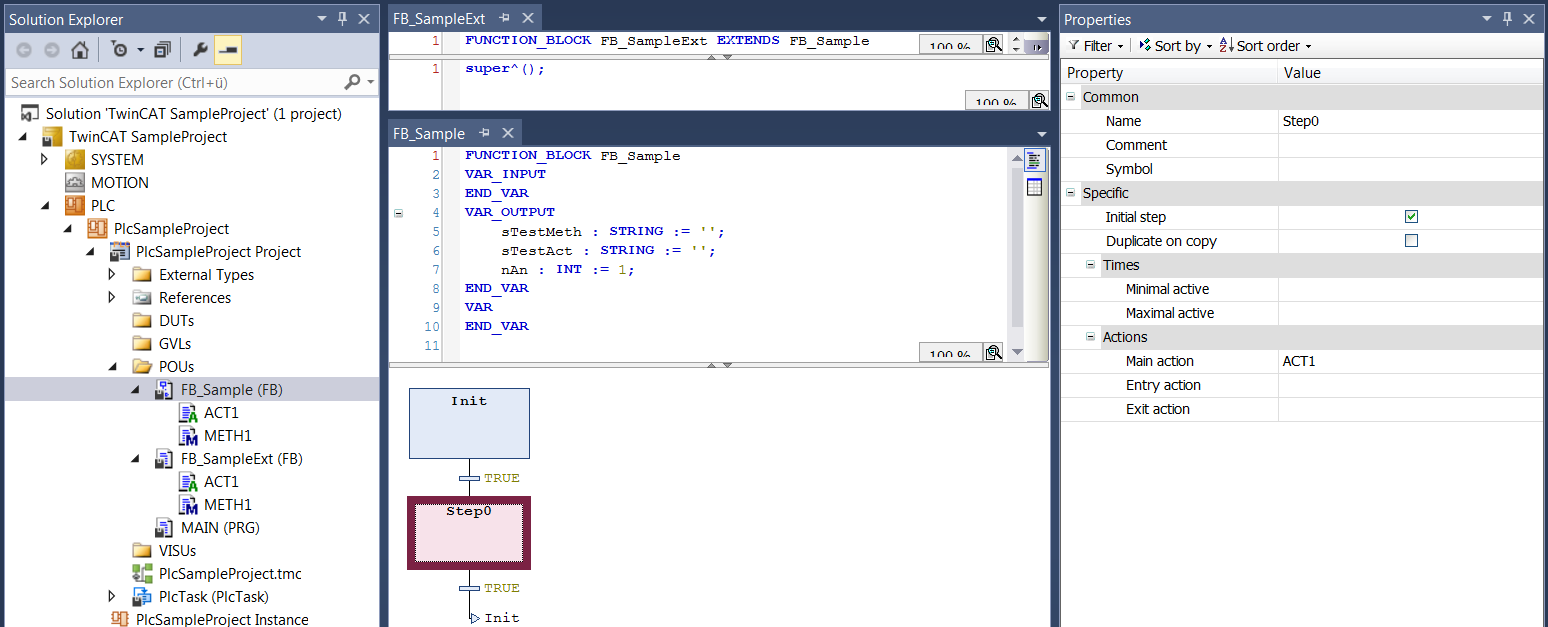Image resolution: width=1548 pixels, height=627 pixels.
Task: Open the Sort order dropdown
Action: (x=1265, y=46)
